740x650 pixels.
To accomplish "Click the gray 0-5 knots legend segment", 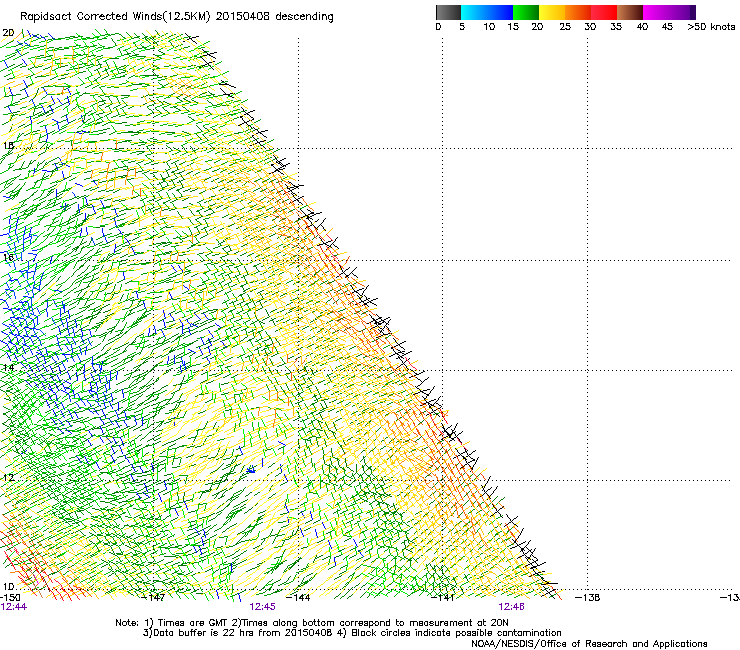I will point(448,12).
